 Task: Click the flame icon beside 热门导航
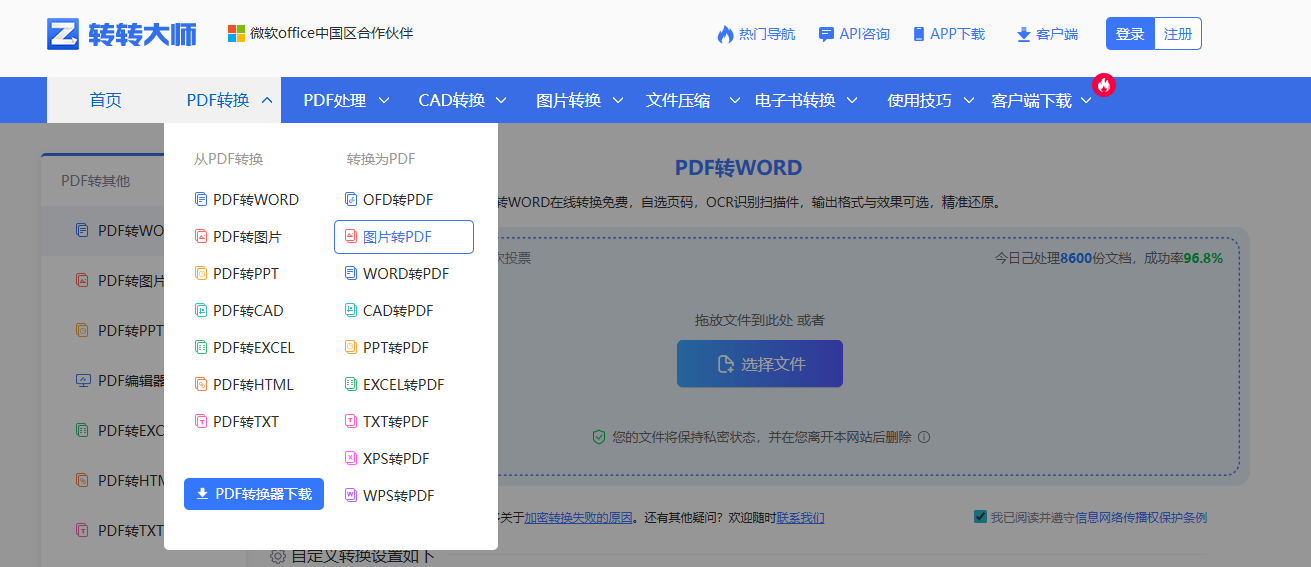pos(725,34)
